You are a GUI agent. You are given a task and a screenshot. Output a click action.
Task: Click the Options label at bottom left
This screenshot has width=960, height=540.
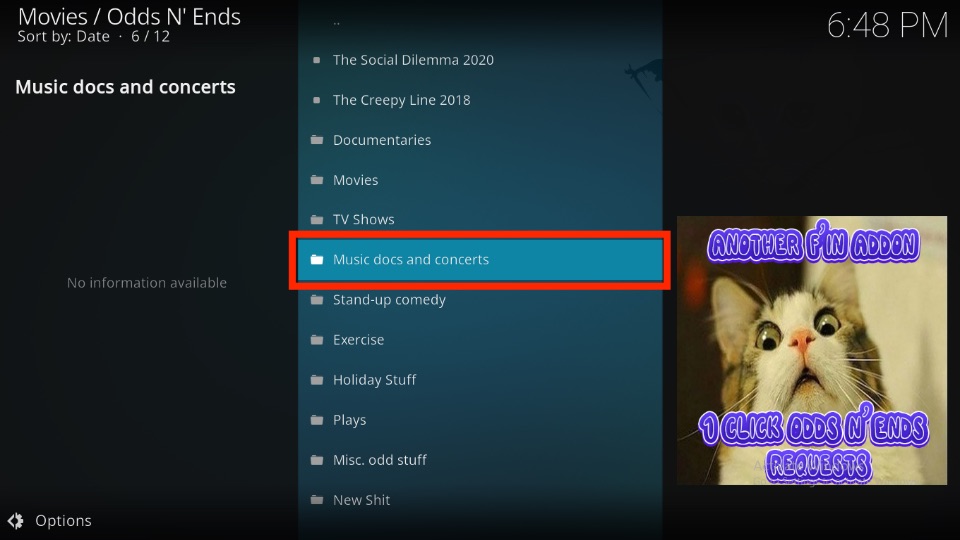tap(63, 520)
